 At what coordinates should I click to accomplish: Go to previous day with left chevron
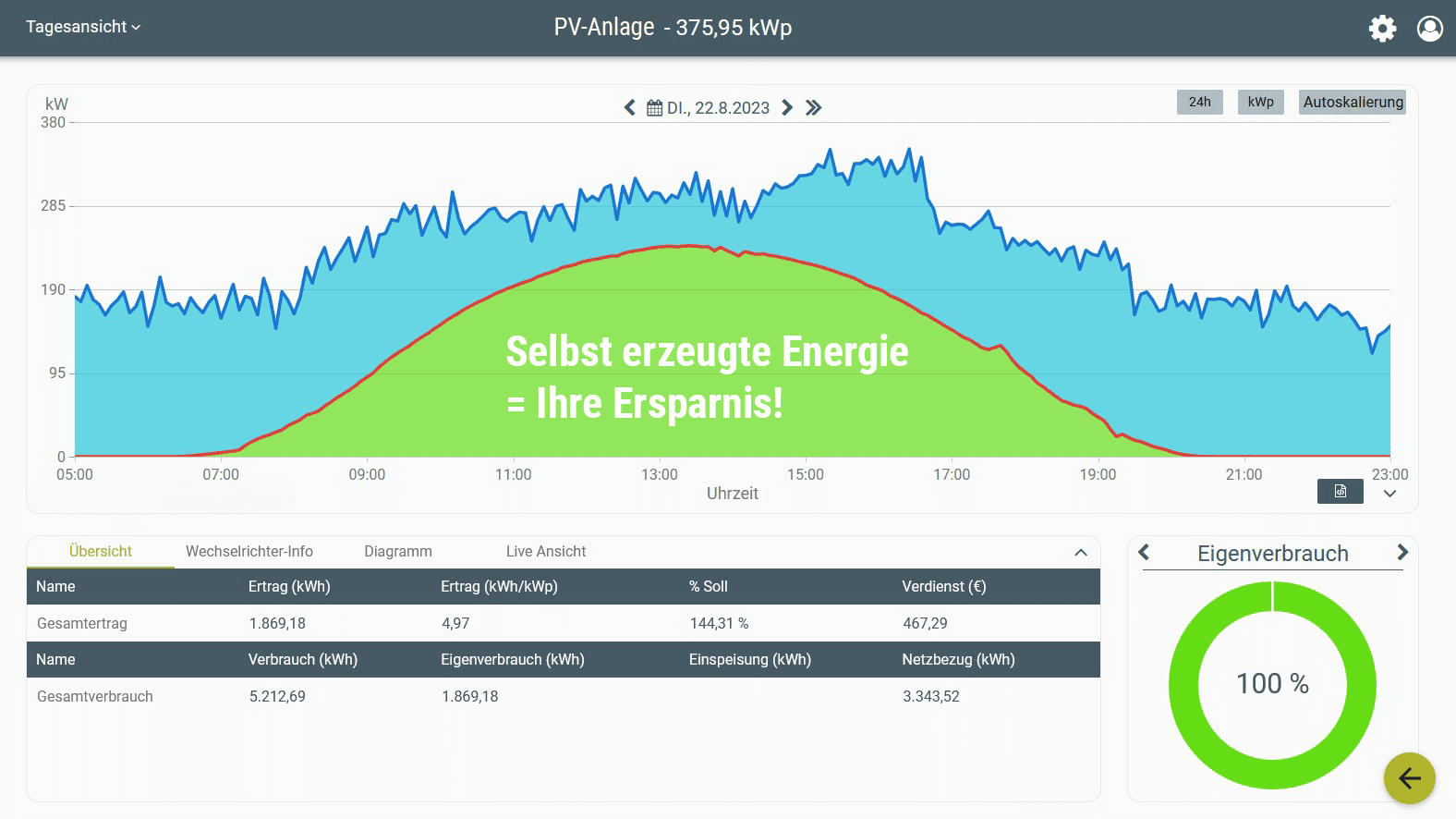tap(630, 108)
